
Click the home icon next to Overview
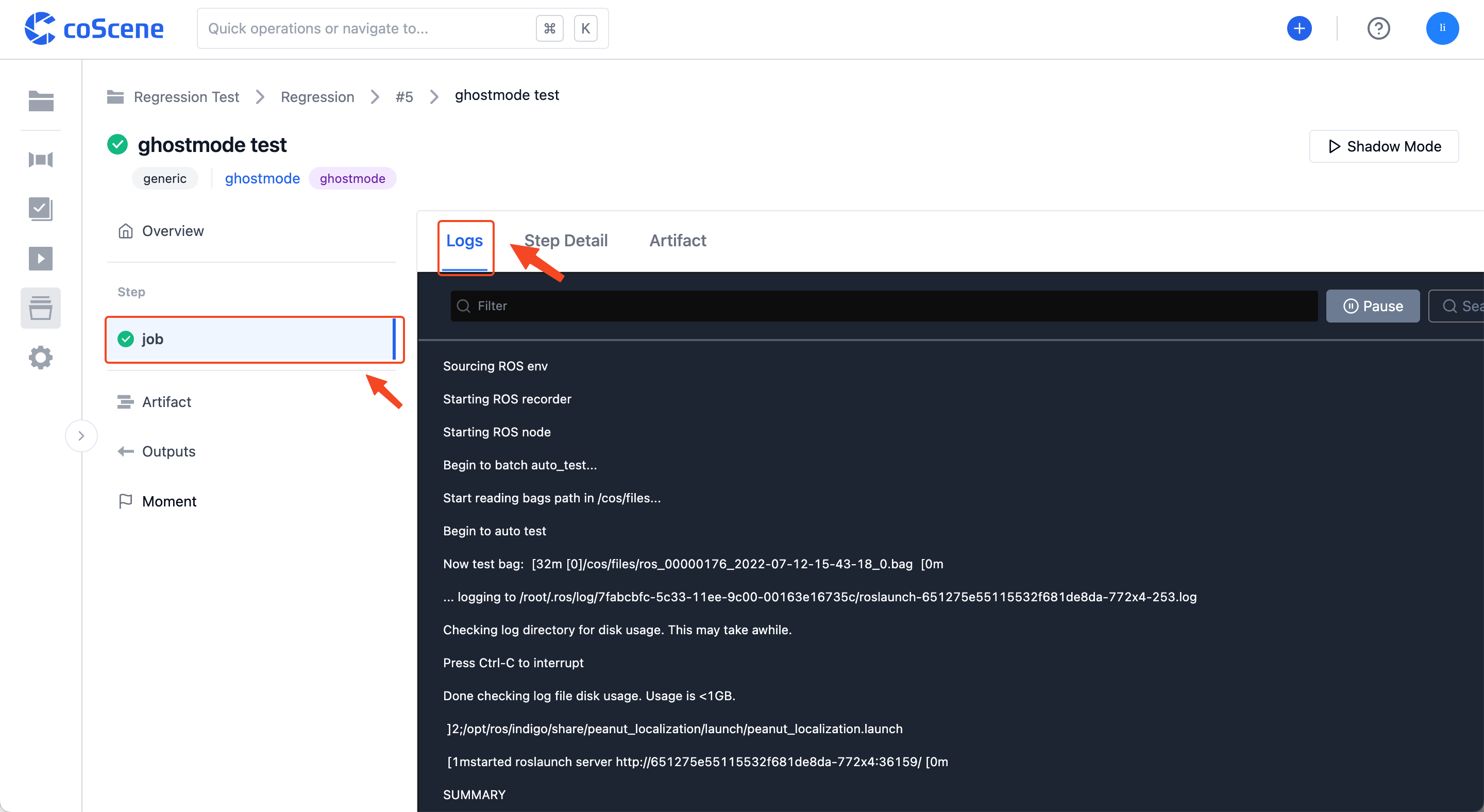pos(126,231)
